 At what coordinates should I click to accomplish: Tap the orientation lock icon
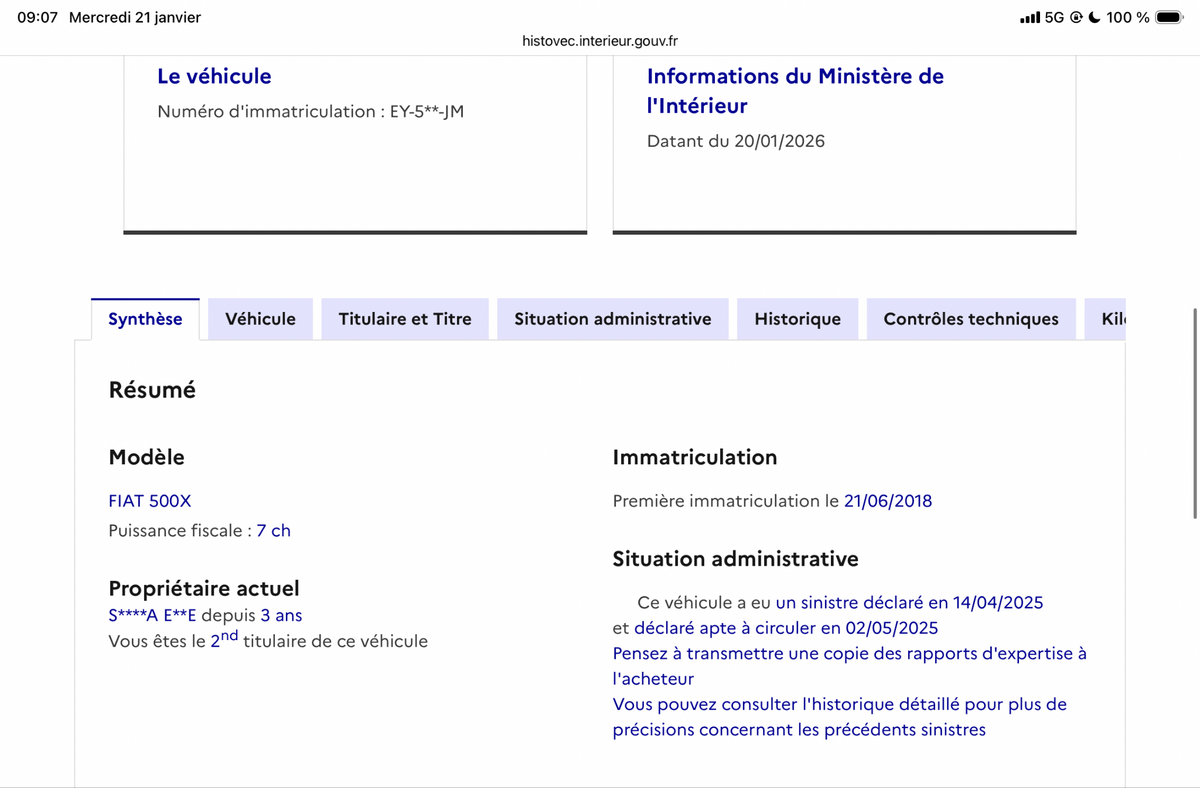[x=1076, y=17]
